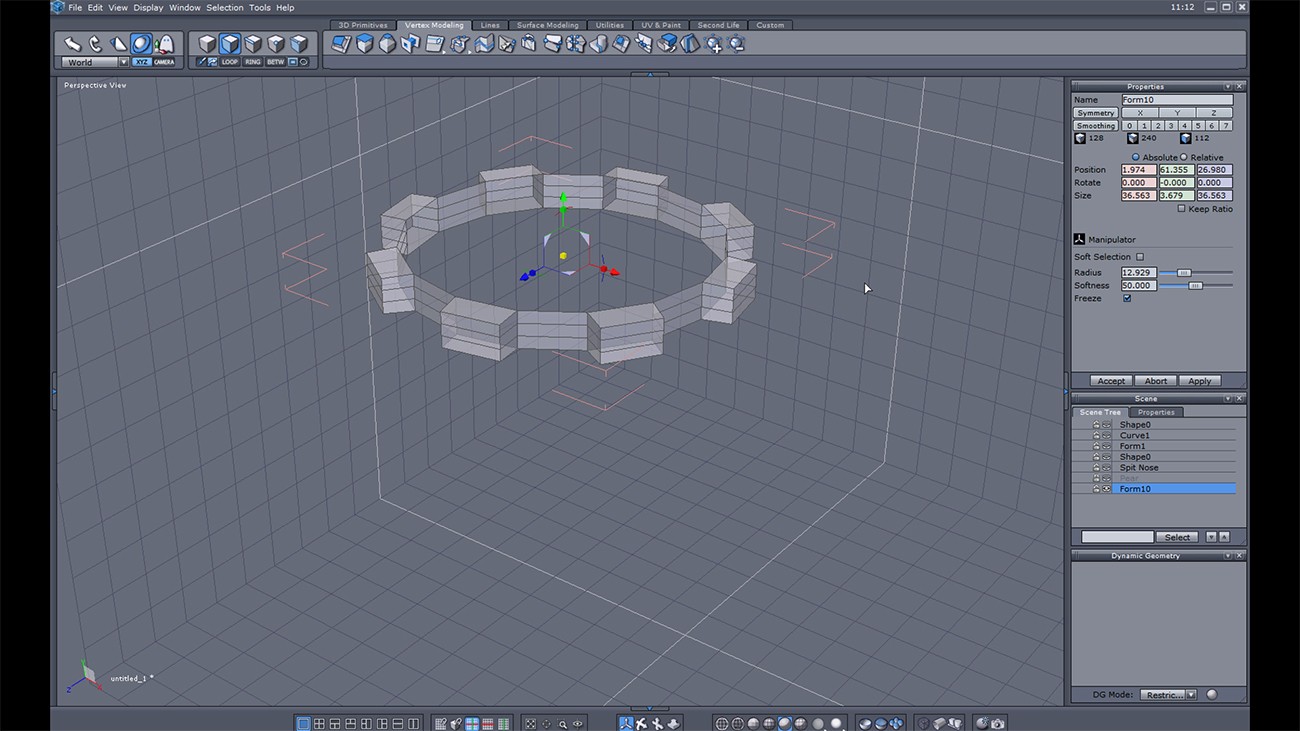Choose the Select Objects mode cube, leftmost in the selection-mode group

(x=207, y=44)
